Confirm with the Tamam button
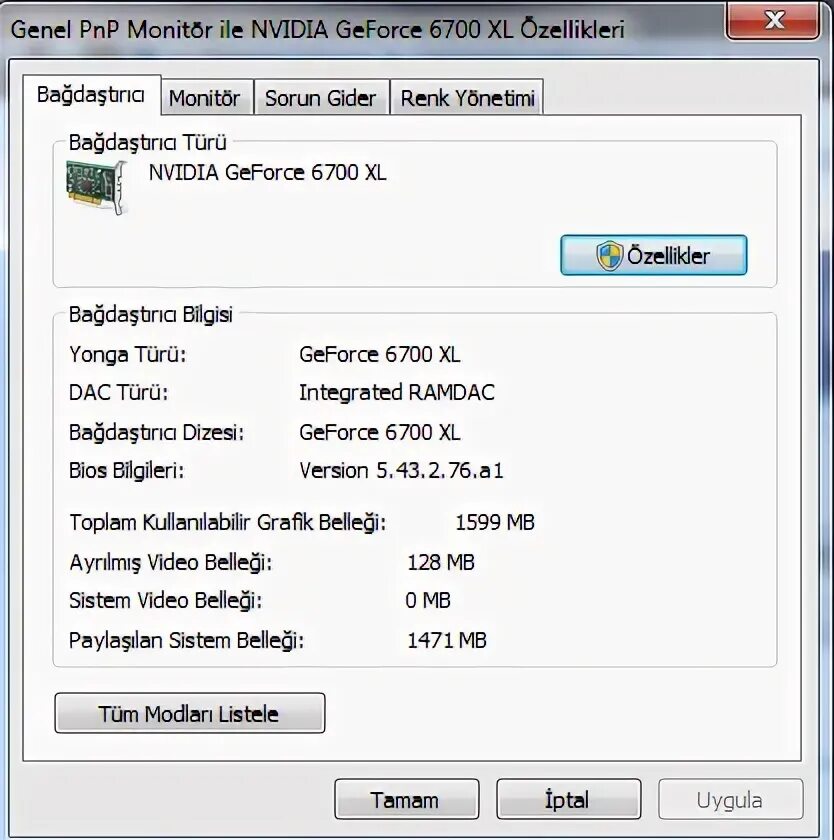Image resolution: width=834 pixels, height=840 pixels. 407,799
